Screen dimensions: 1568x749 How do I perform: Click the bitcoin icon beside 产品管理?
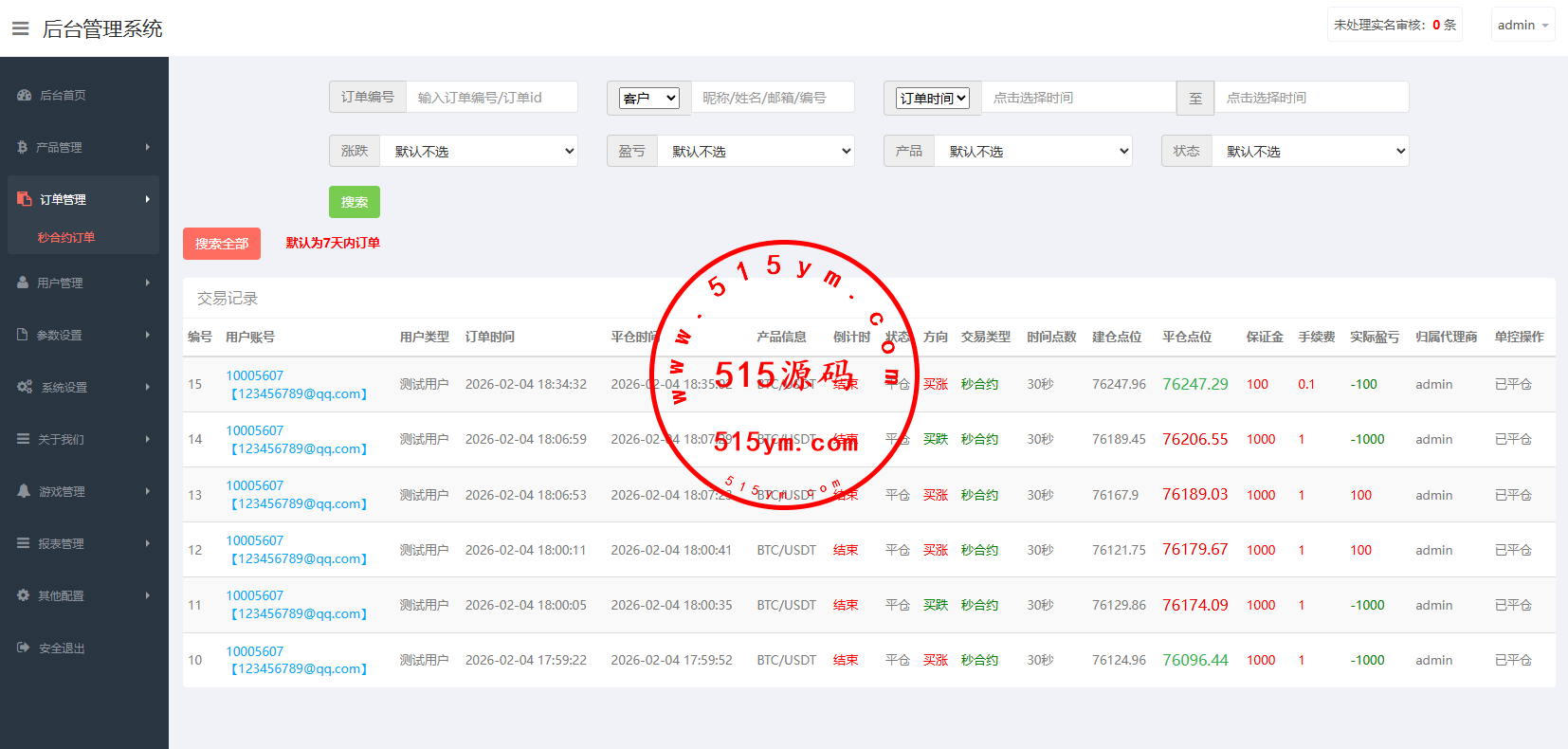click(22, 147)
